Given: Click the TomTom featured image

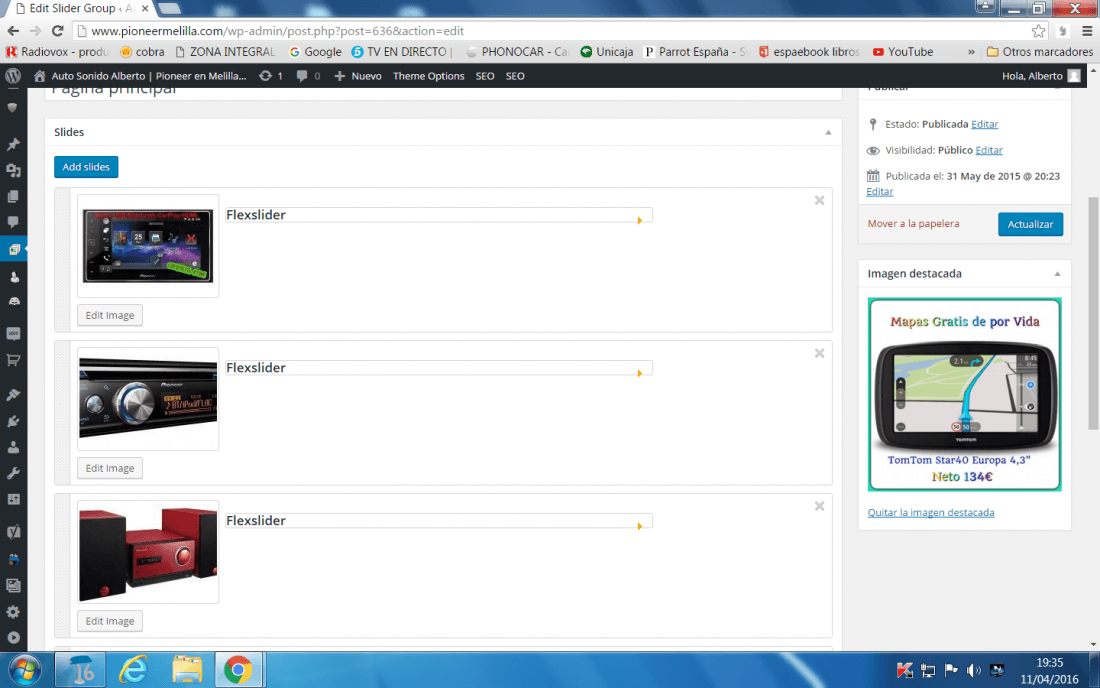Looking at the screenshot, I should 965,394.
